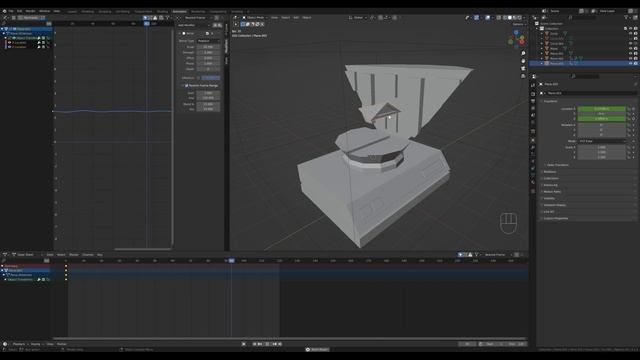Select the Select Box tool in viewport
640x360 pixels.
tap(243, 24)
